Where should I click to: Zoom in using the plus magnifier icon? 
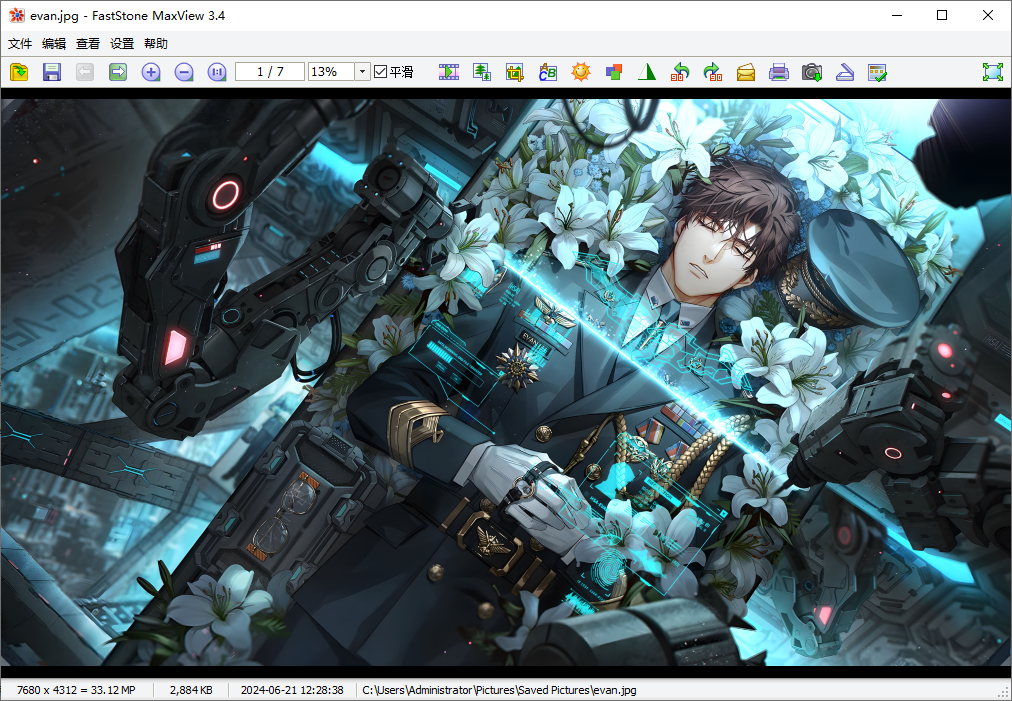pyautogui.click(x=151, y=72)
